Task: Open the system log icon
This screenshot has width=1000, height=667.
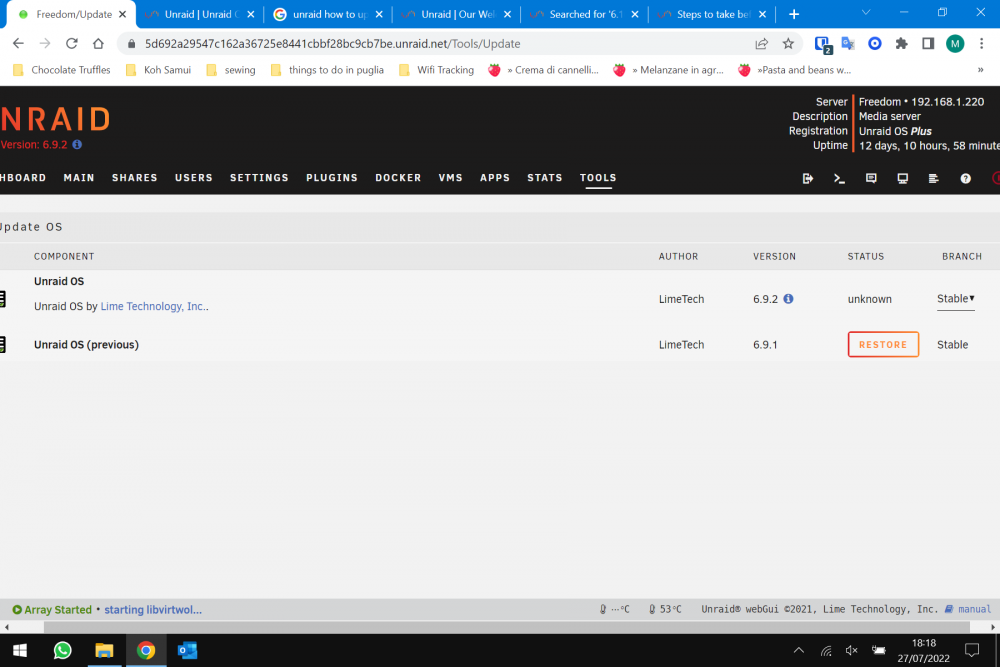Action: 934,179
